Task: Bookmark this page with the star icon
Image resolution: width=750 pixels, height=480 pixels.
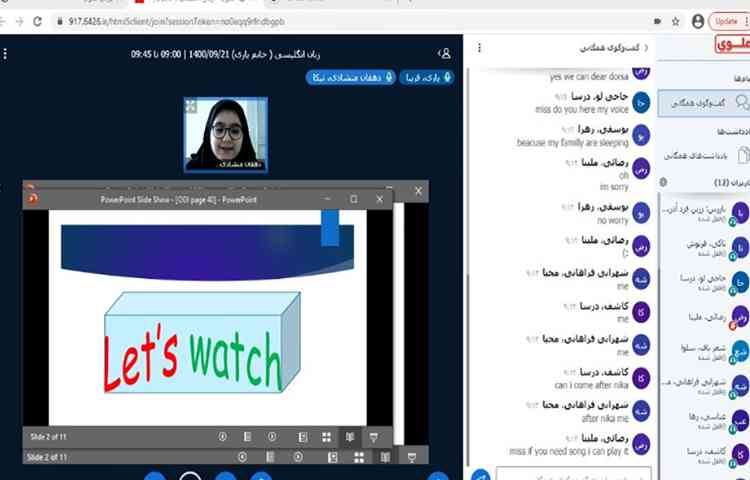Action: 675,21
